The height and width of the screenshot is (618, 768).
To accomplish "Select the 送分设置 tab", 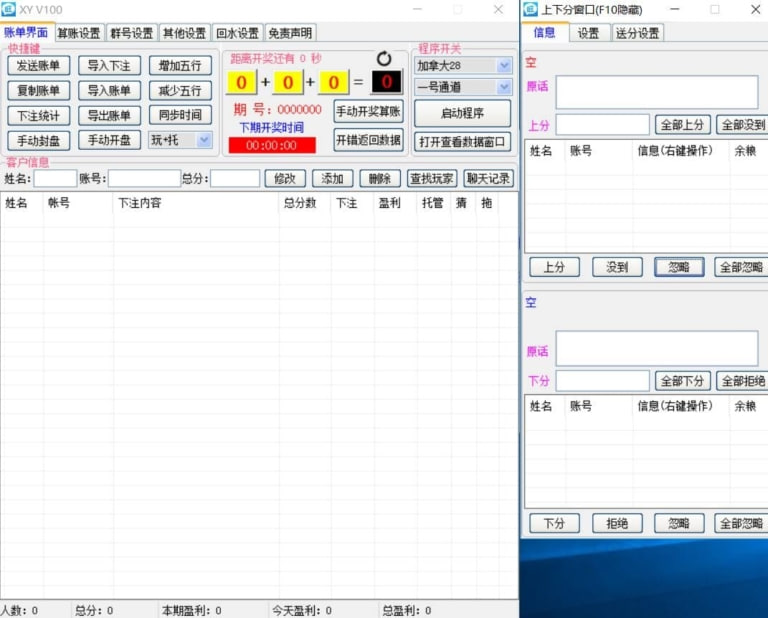I will tap(637, 33).
